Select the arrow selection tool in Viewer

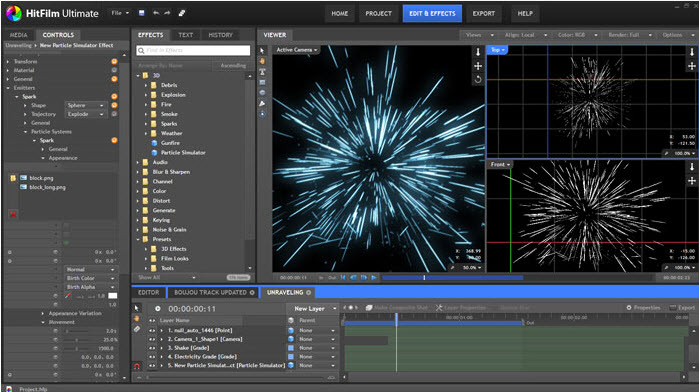click(262, 51)
